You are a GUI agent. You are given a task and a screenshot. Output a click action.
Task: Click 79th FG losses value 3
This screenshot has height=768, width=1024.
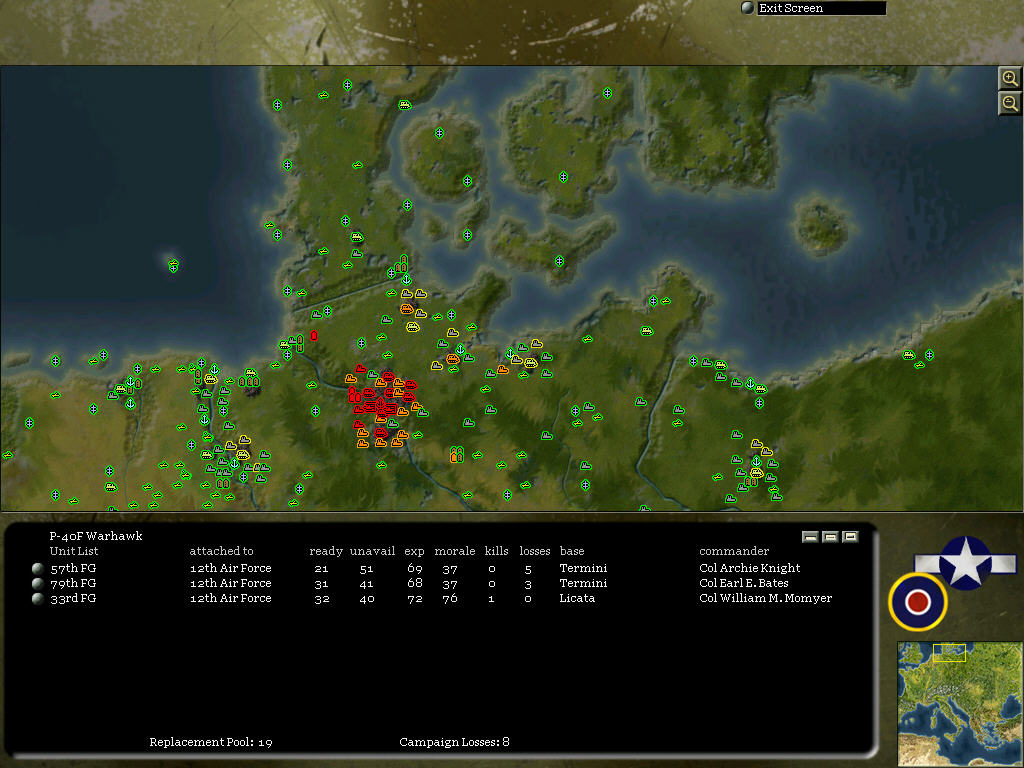coord(528,584)
